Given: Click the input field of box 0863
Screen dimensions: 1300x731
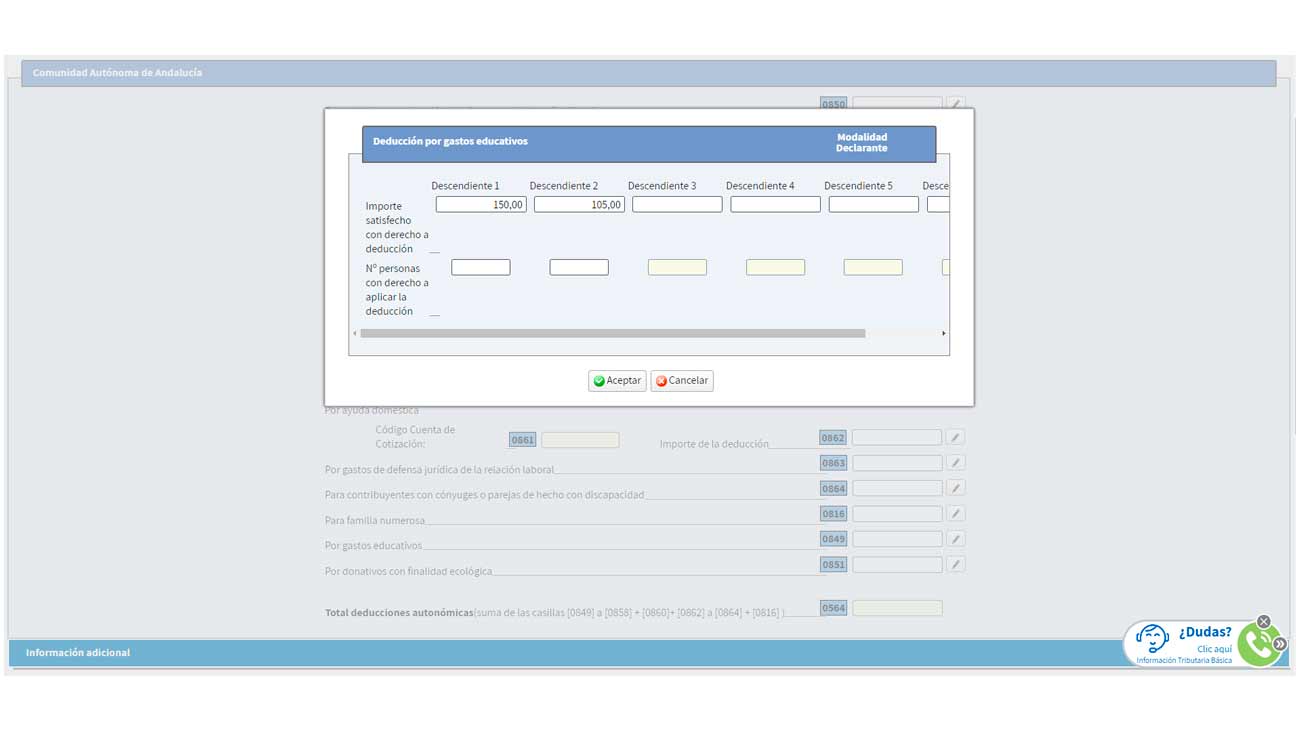Looking at the screenshot, I should click(897, 463).
